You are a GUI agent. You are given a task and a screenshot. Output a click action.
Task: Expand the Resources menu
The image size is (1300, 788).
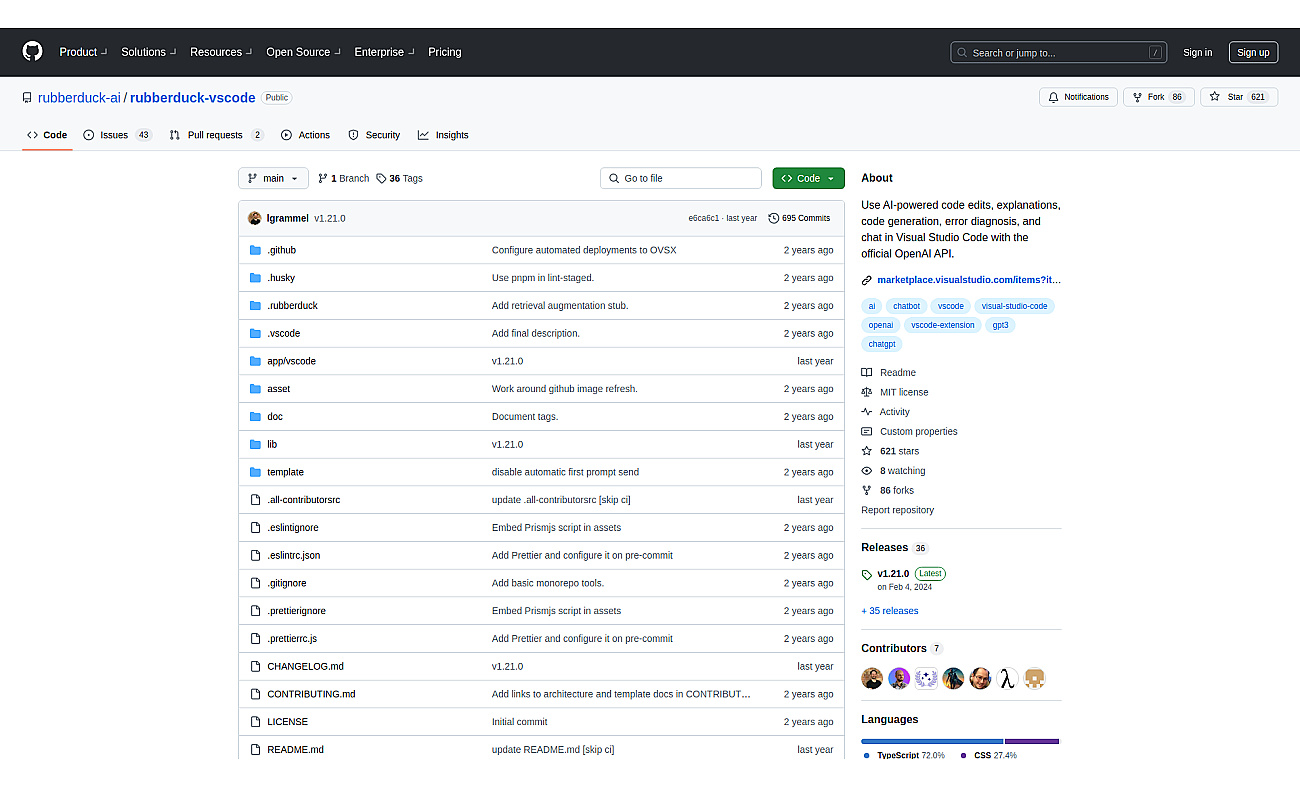(221, 52)
